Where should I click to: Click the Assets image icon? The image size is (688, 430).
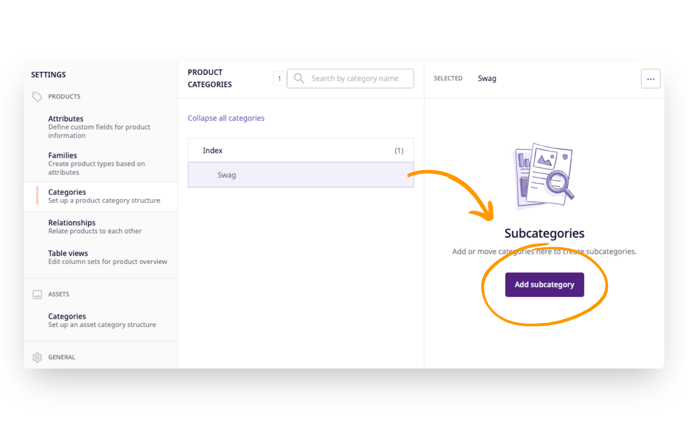tap(37, 294)
